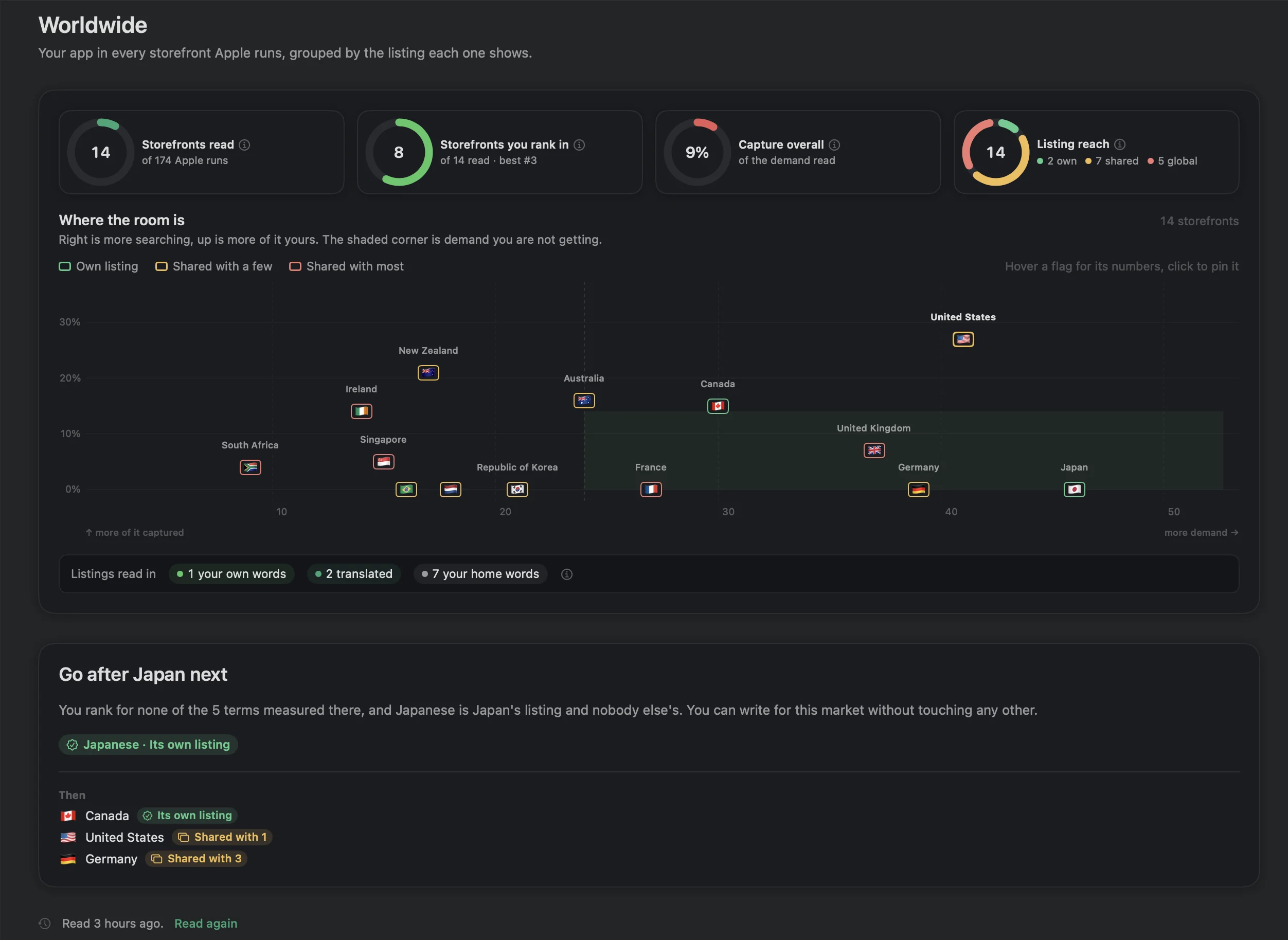This screenshot has width=1288, height=940.
Task: Click the Netherlands flag marker
Action: pos(450,490)
